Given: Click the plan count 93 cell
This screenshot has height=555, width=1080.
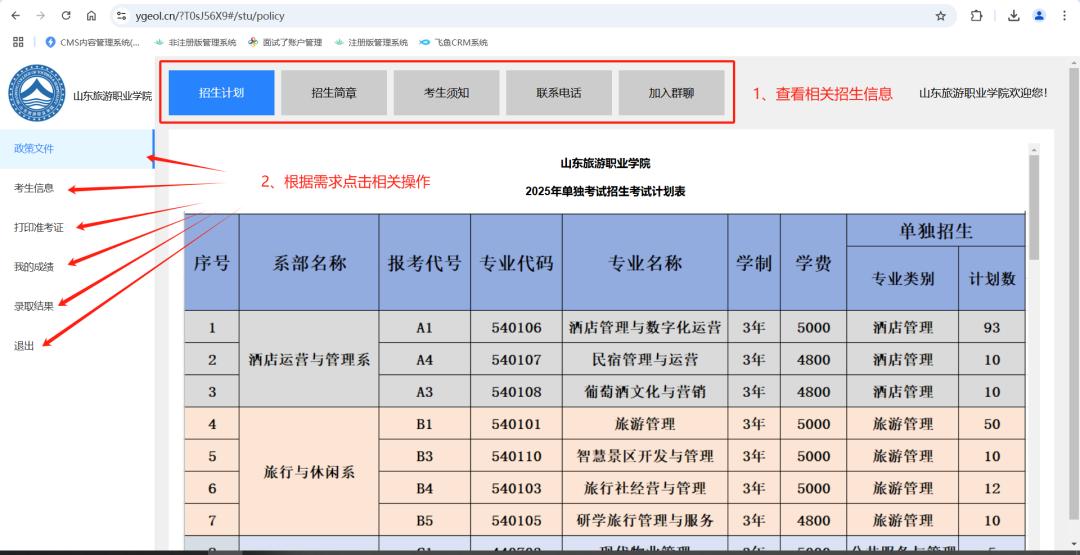Looking at the screenshot, I should click(992, 327).
